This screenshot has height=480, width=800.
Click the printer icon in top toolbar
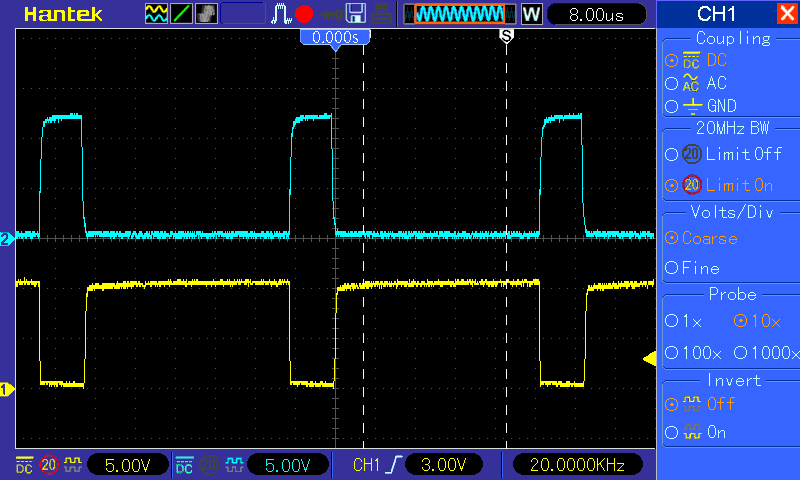point(382,14)
